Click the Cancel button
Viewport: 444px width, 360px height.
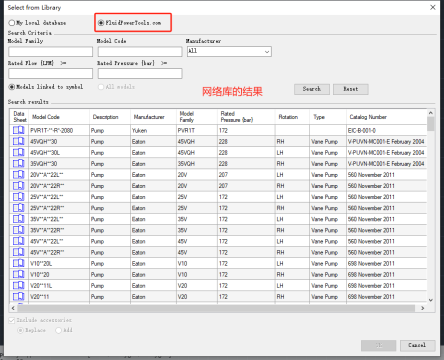coord(417,345)
